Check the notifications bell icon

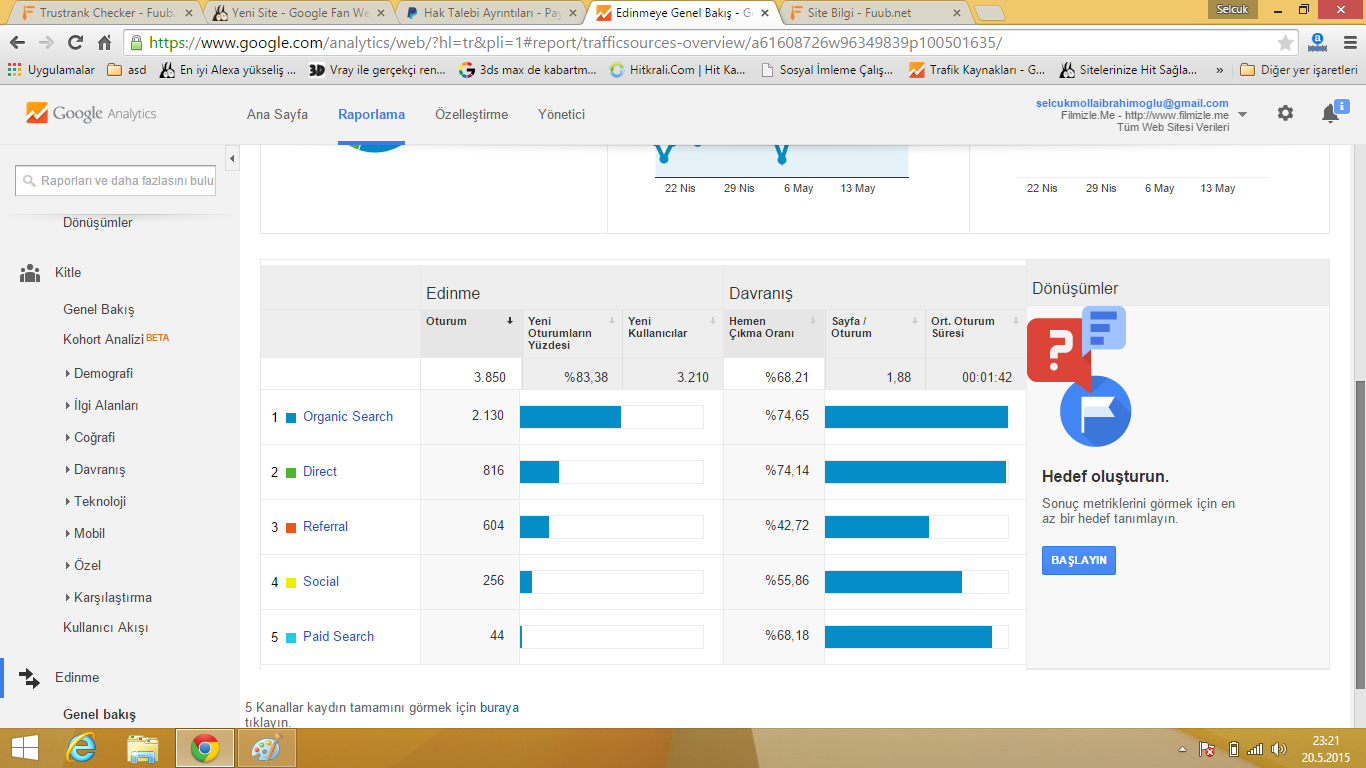[1331, 113]
